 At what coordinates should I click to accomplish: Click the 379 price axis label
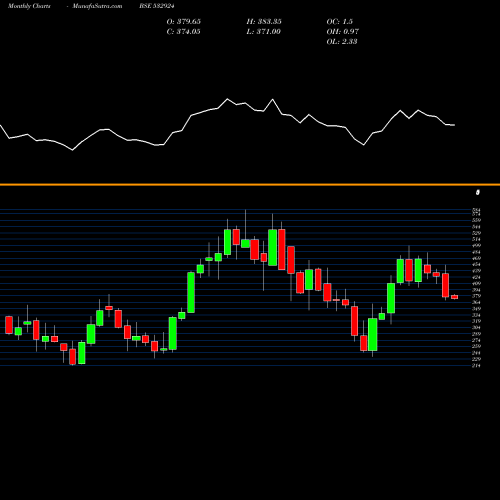[476, 296]
